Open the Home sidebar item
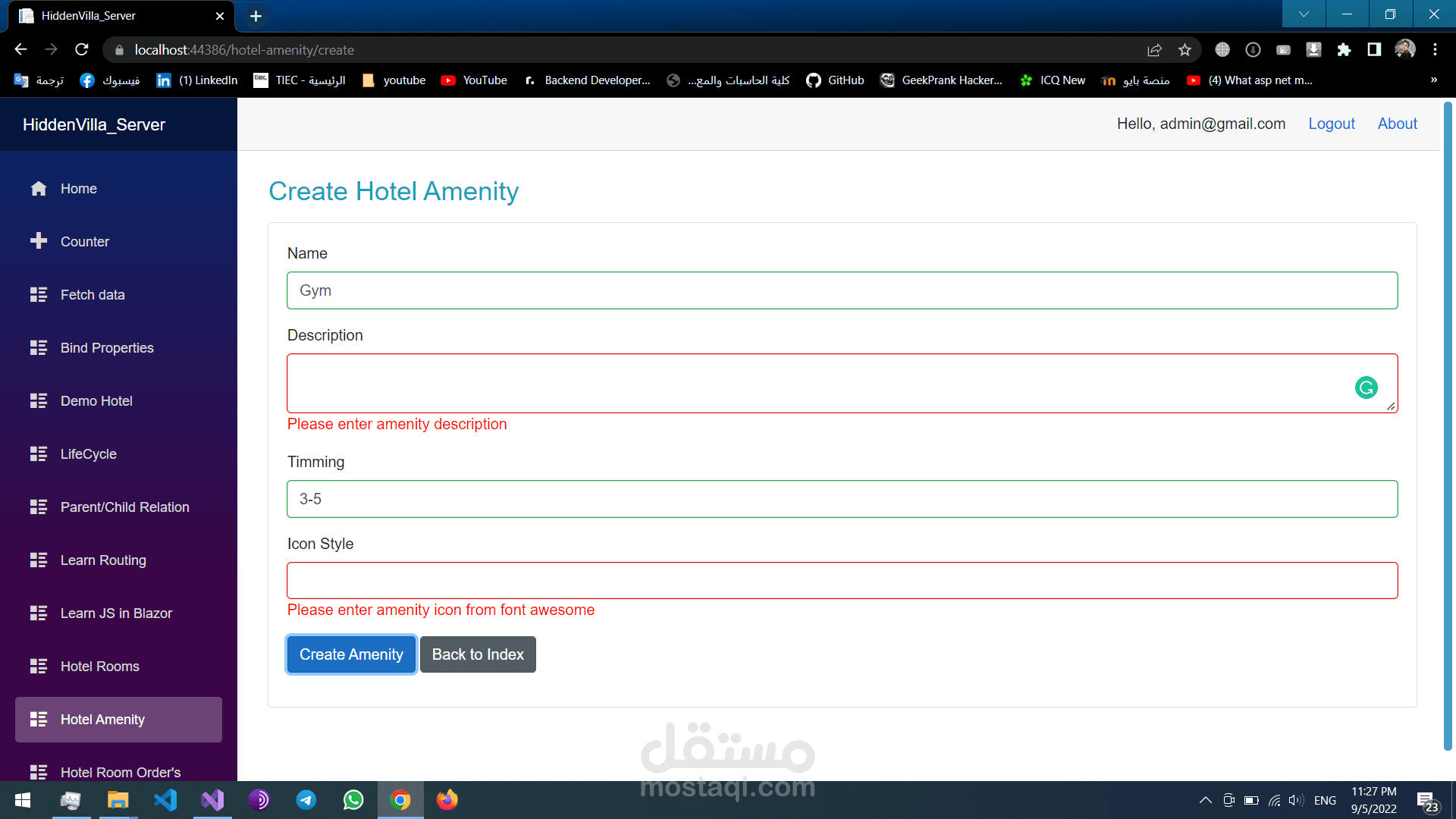This screenshot has height=819, width=1456. tap(79, 188)
